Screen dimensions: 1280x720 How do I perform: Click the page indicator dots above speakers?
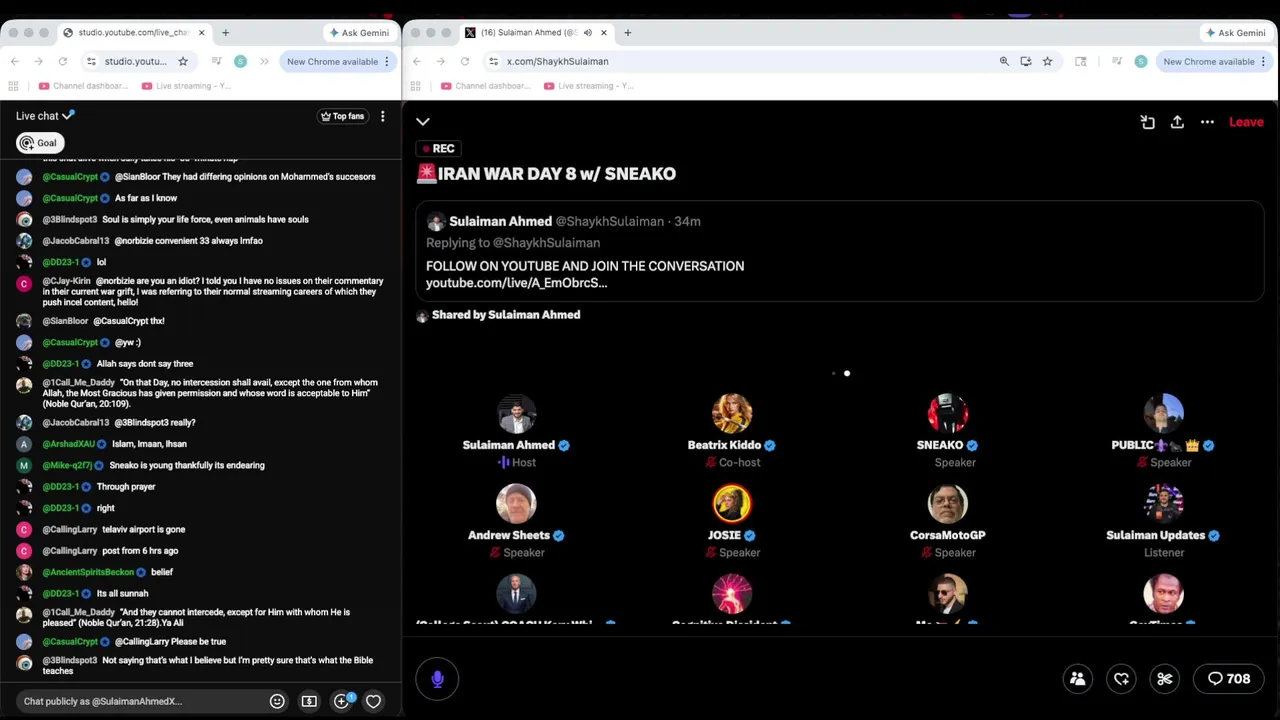pyautogui.click(x=840, y=374)
